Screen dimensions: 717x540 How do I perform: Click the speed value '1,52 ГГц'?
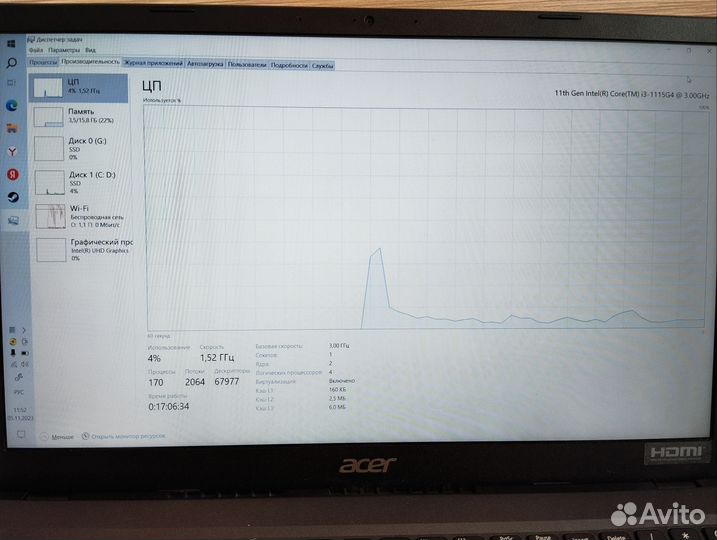pyautogui.click(x=217, y=357)
